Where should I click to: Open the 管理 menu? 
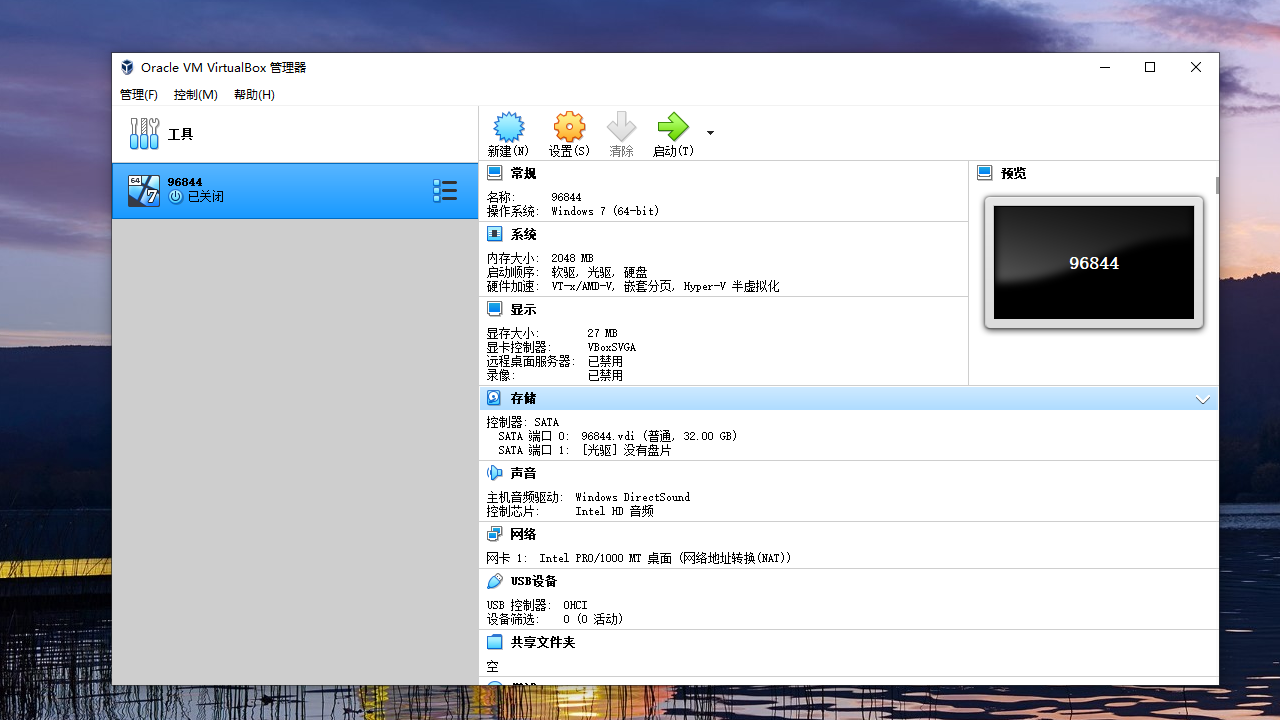(x=138, y=94)
